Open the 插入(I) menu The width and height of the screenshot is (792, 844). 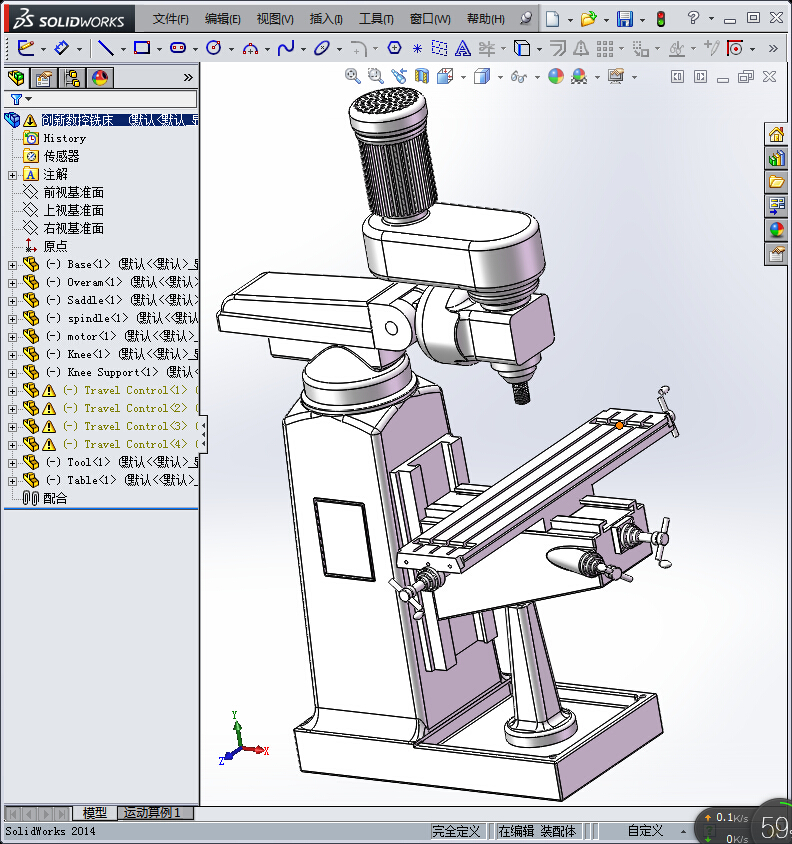coord(326,19)
